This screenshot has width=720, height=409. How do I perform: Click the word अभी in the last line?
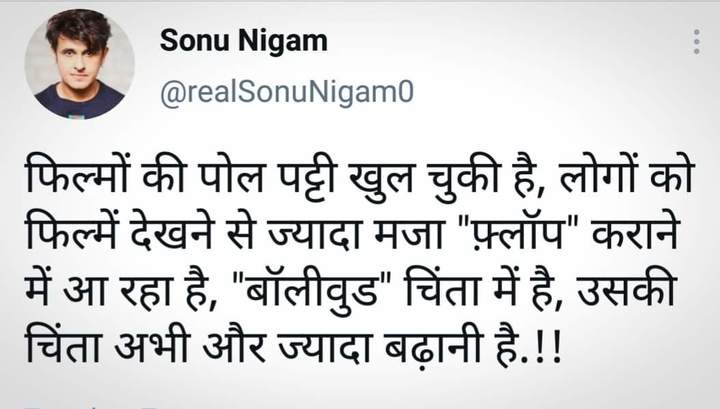coord(152,343)
